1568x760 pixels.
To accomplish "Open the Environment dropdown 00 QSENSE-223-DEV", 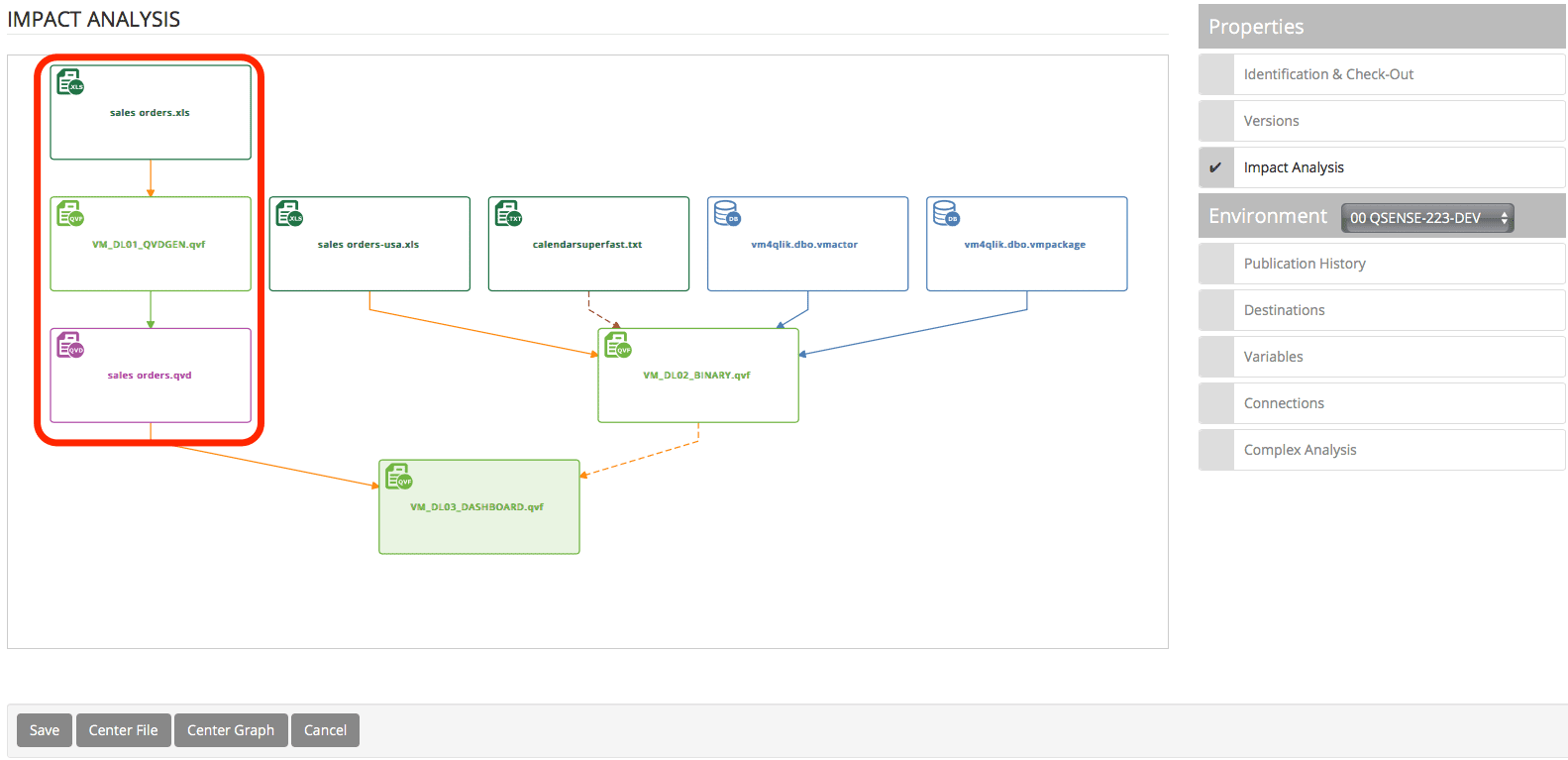I will click(x=1426, y=218).
